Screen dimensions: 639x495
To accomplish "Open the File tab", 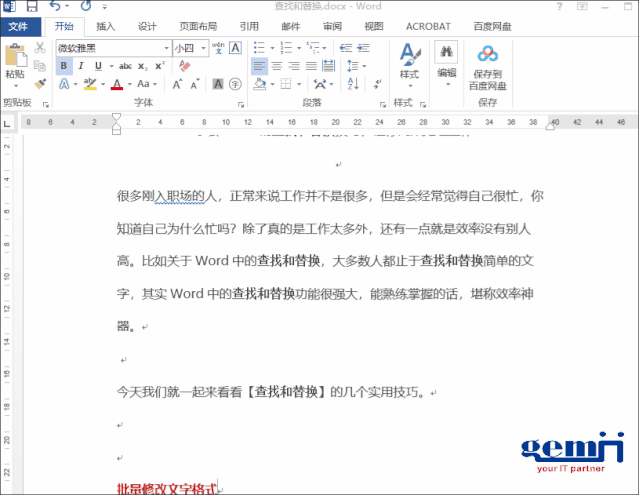I will pos(18,26).
